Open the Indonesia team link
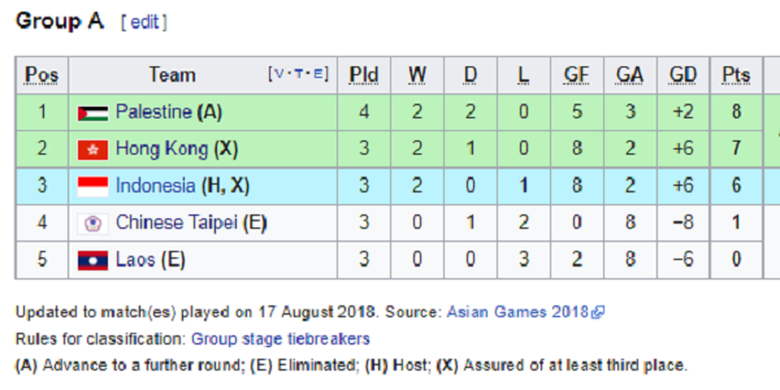The height and width of the screenshot is (390, 780). pyautogui.click(x=155, y=186)
